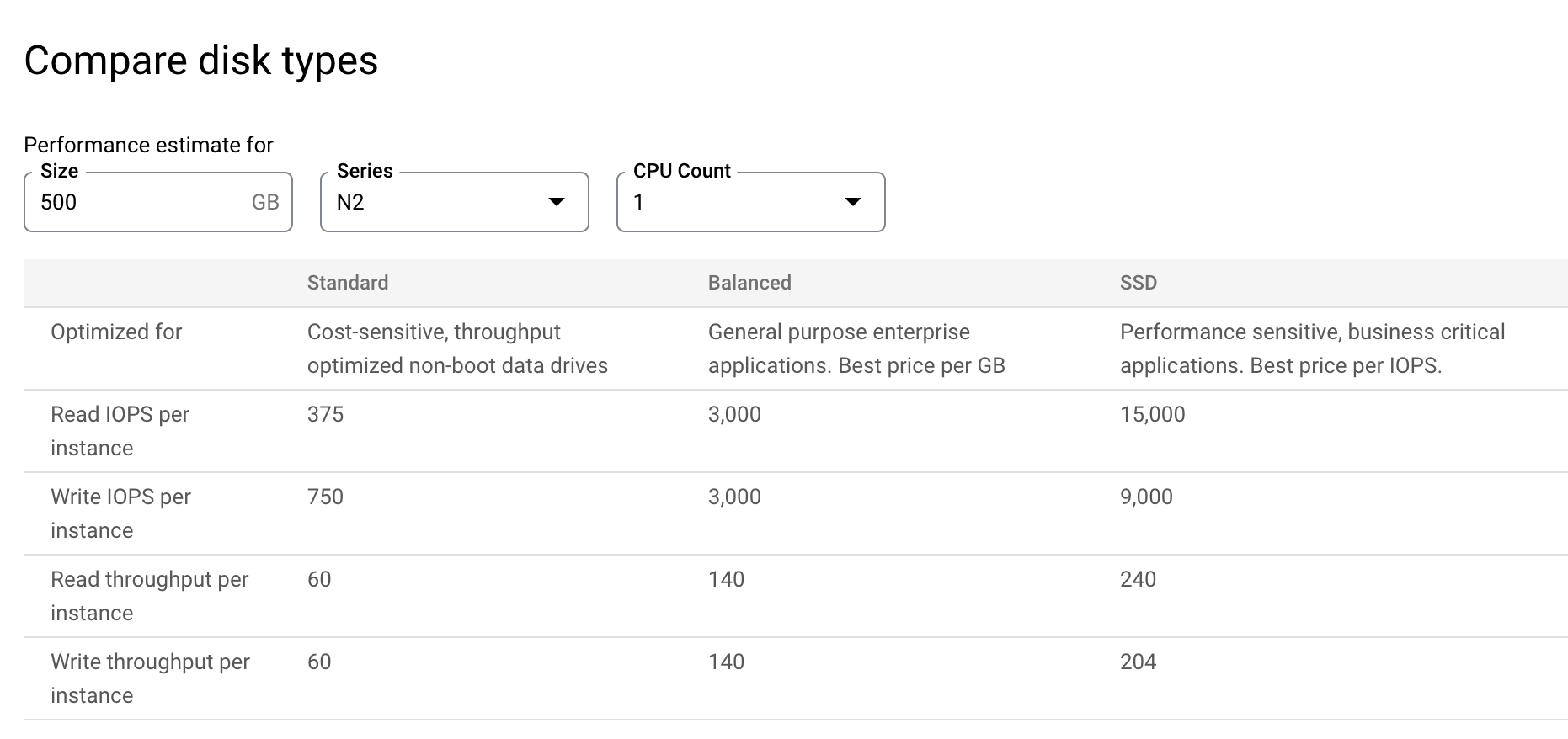
Task: Select the Balanced column header
Action: (749, 283)
